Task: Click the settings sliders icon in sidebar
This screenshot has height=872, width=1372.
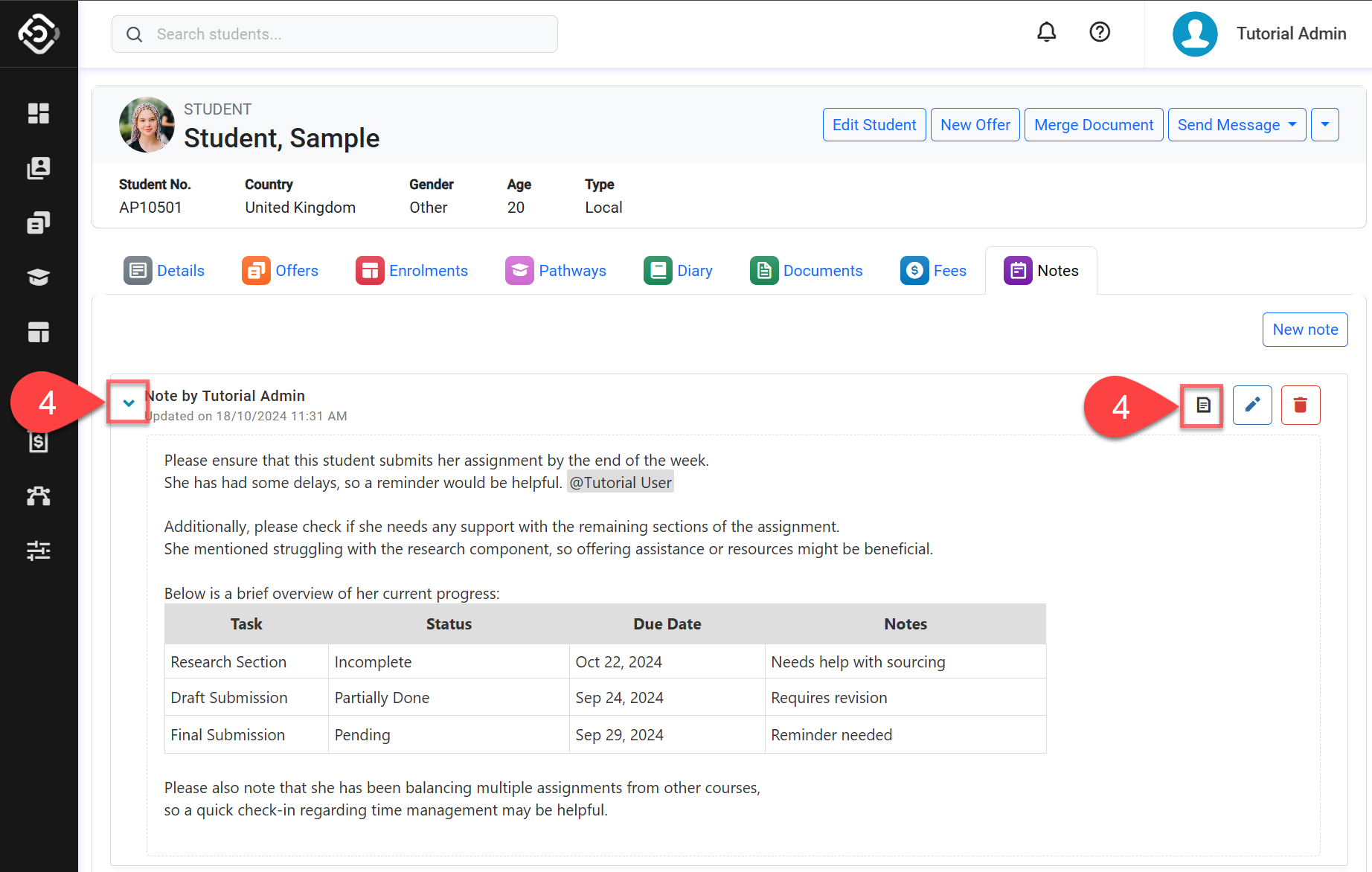Action: point(39,551)
